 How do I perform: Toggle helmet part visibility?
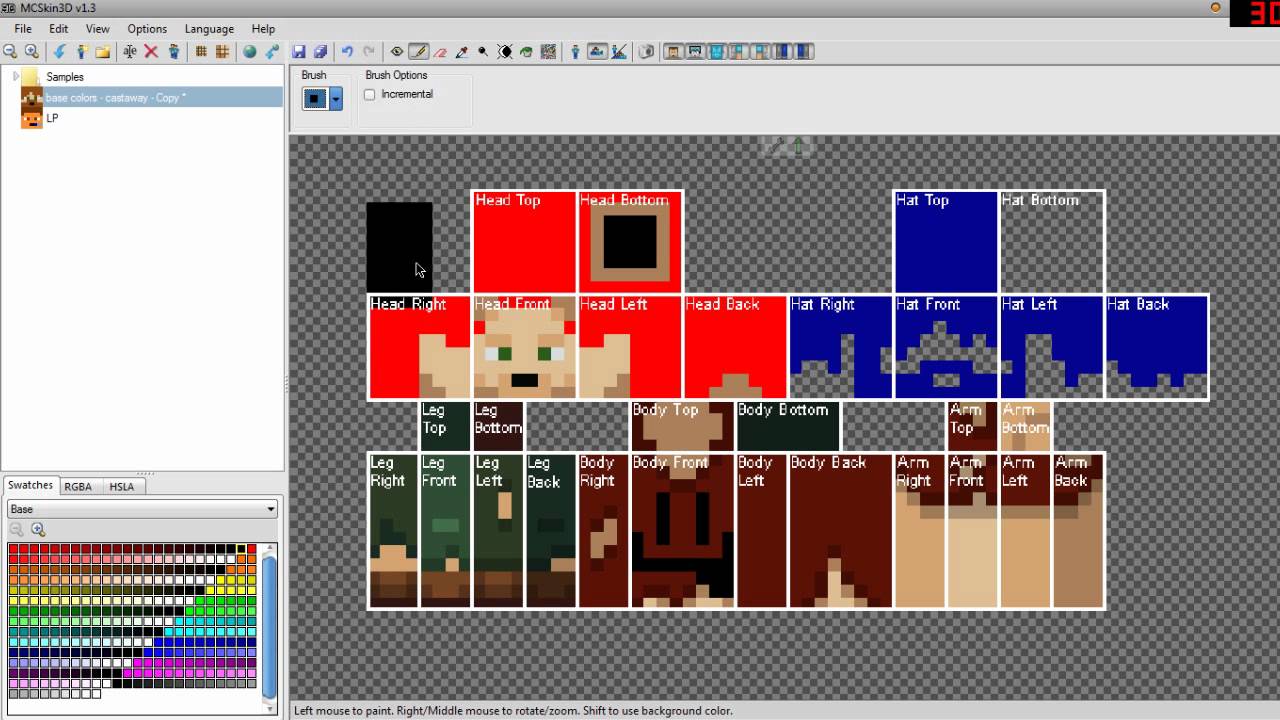pyautogui.click(x=695, y=52)
